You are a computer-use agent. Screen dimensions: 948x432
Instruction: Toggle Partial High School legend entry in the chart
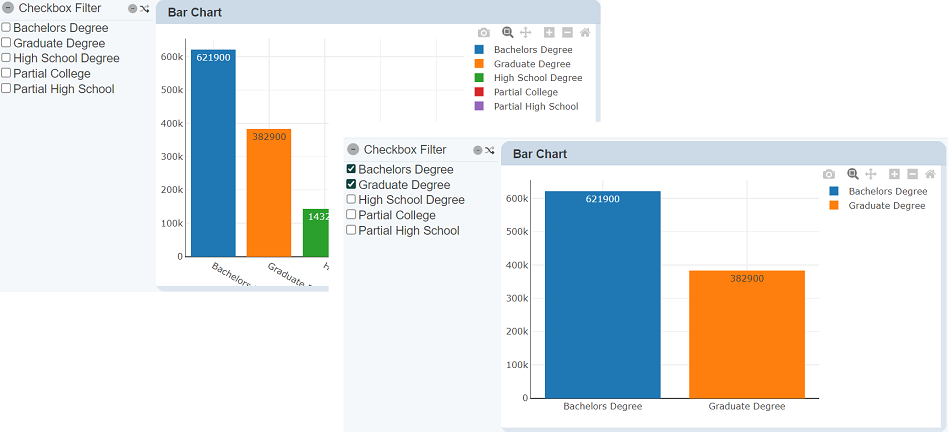[x=535, y=106]
